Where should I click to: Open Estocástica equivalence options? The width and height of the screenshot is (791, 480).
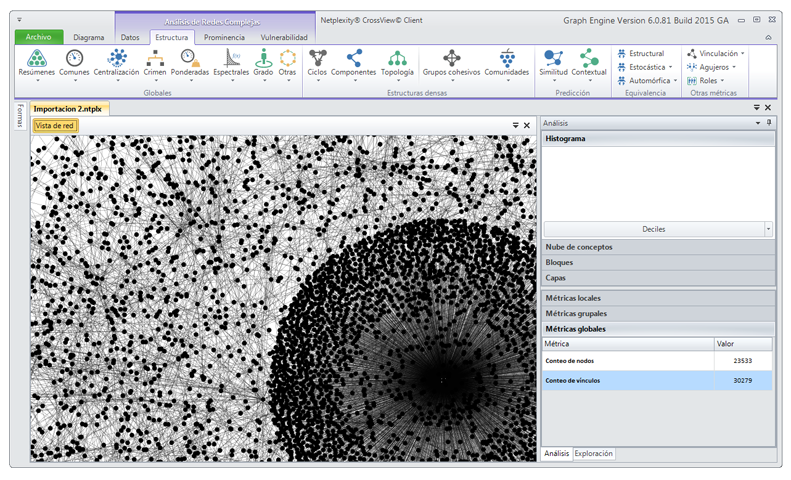[645, 67]
